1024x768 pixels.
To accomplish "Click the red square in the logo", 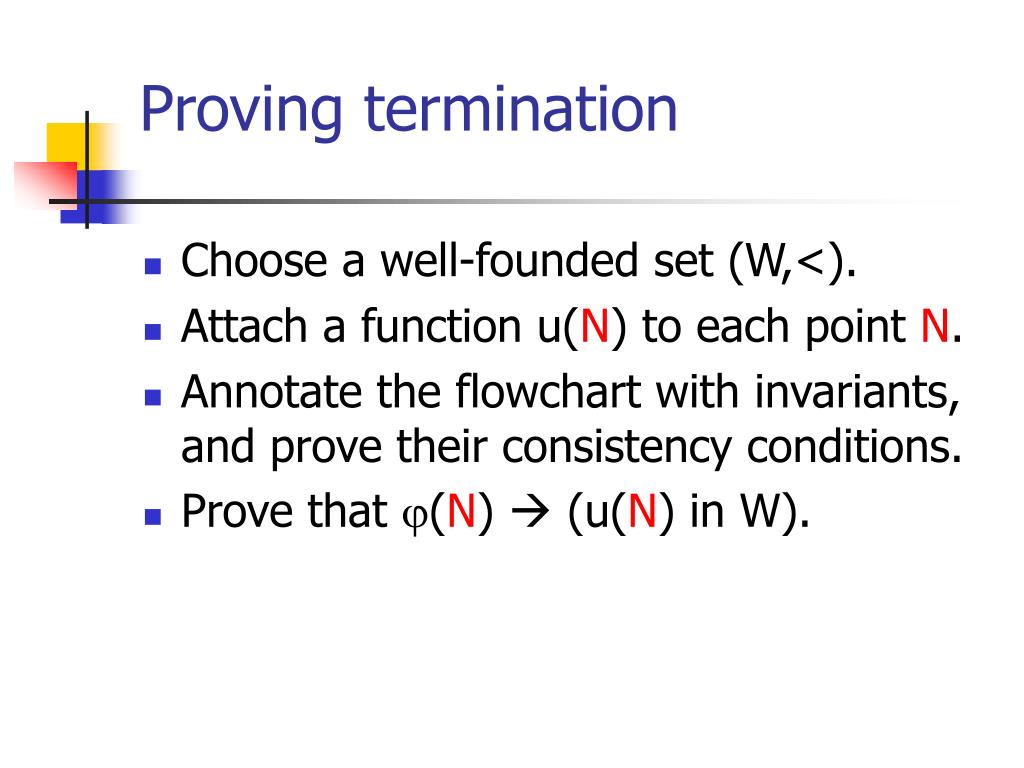I will pos(46,184).
